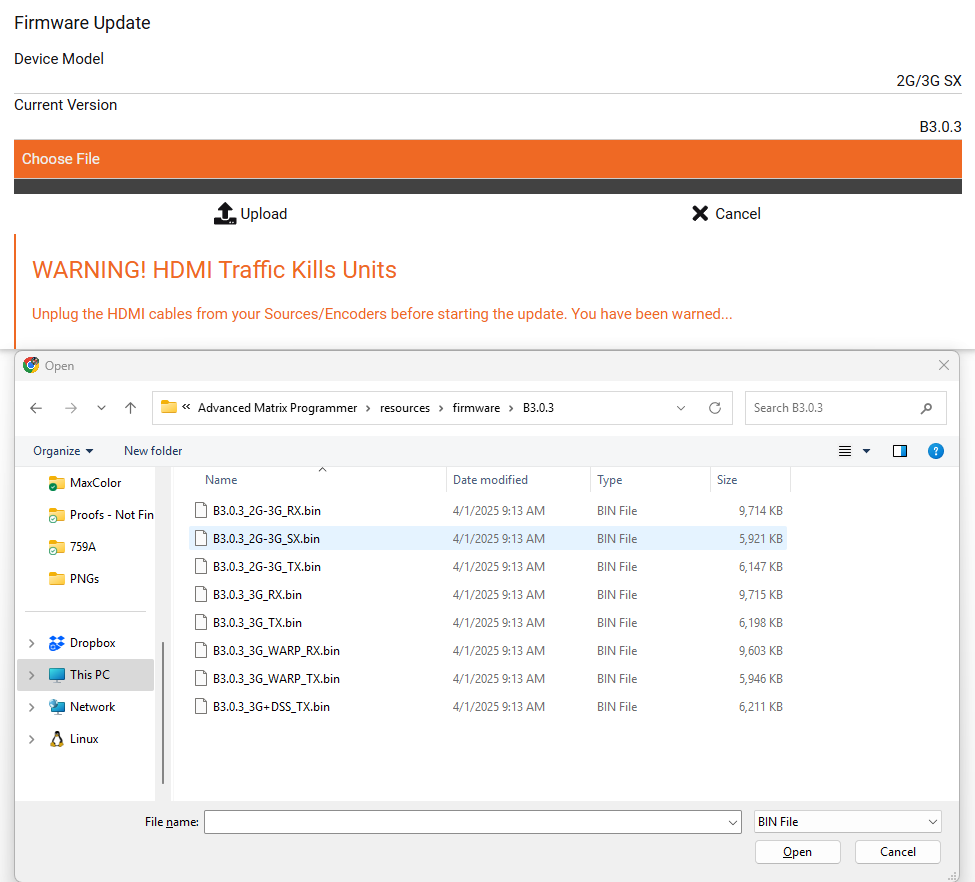
Task: Go up one folder level
Action: [x=130, y=408]
